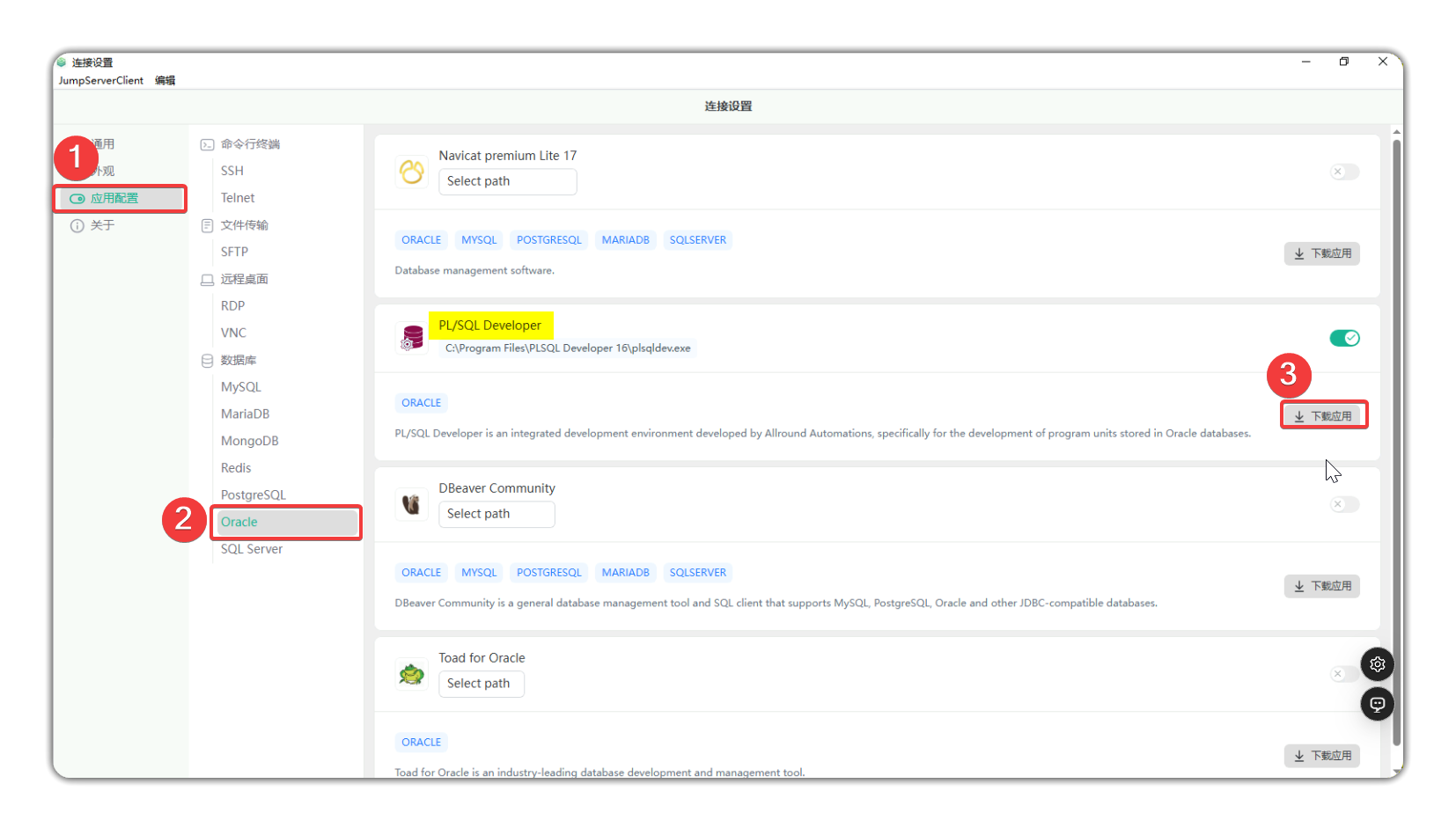Viewport: 1456px width, 813px height.
Task: Open the floating chat feedback button
Action: 1377,704
